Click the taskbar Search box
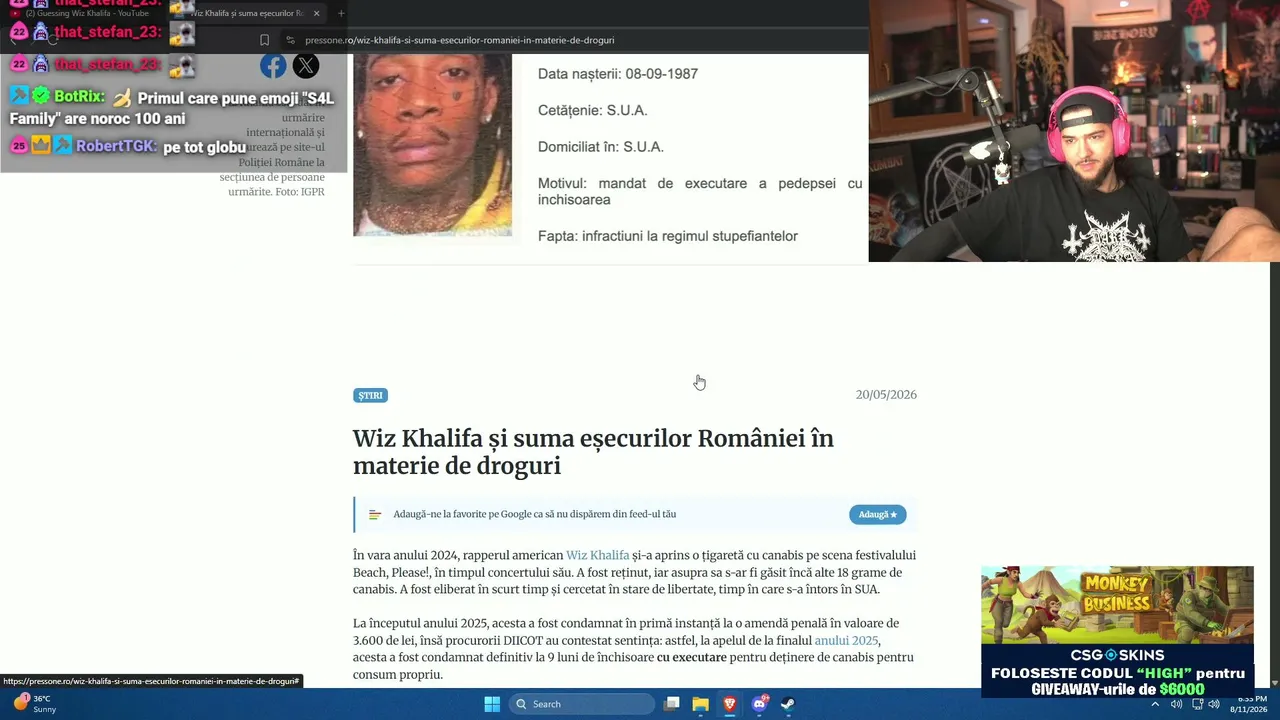1280x720 pixels. 582,704
